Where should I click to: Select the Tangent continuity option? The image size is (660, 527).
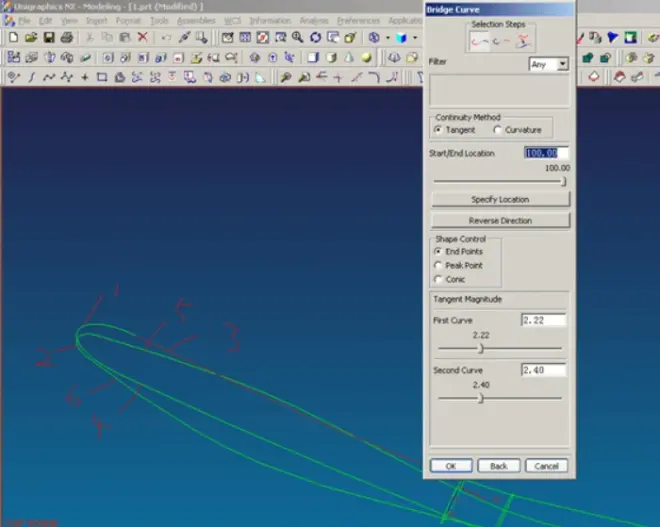tap(455, 130)
